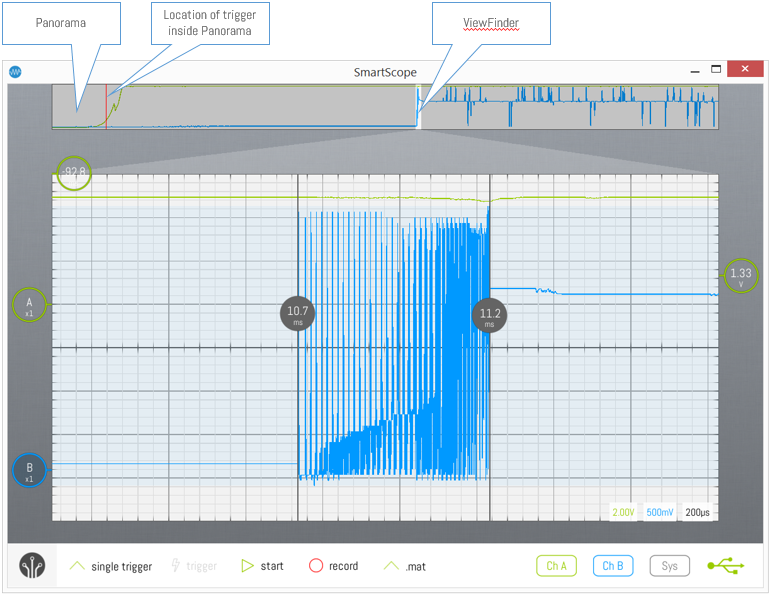
Task: Open the 2.00V channel A scale selector
Action: coord(623,512)
